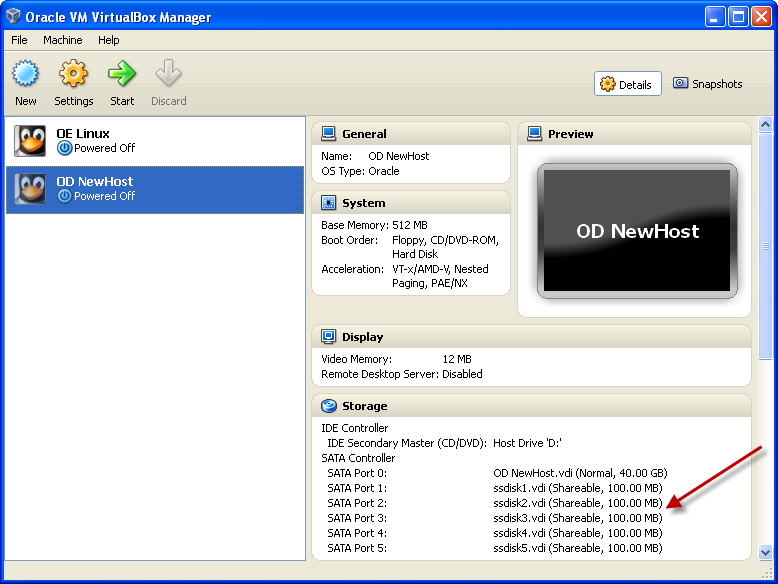778x584 pixels.
Task: Start the VM with the green arrow icon
Action: click(x=122, y=73)
